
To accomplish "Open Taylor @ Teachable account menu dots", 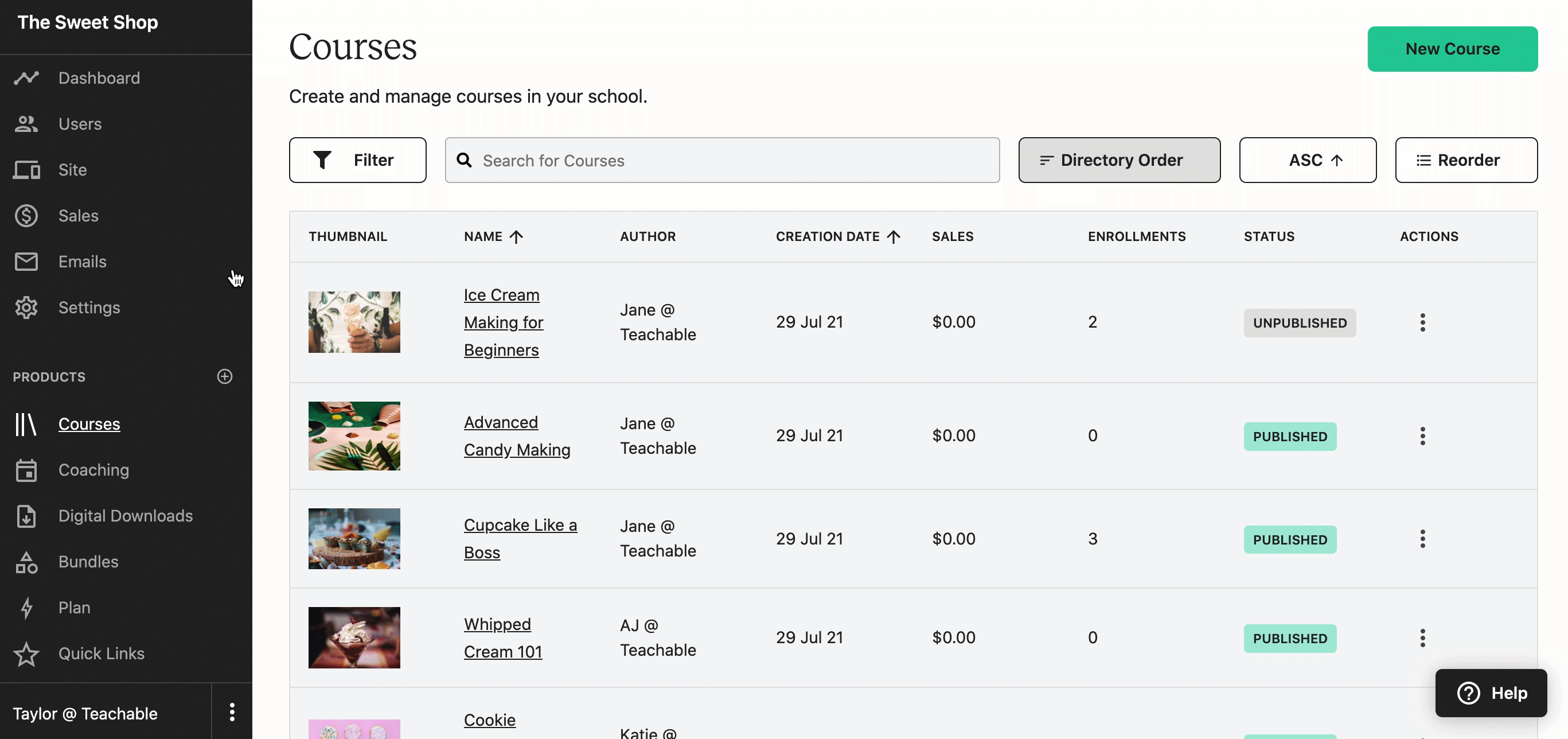I will 232,711.
